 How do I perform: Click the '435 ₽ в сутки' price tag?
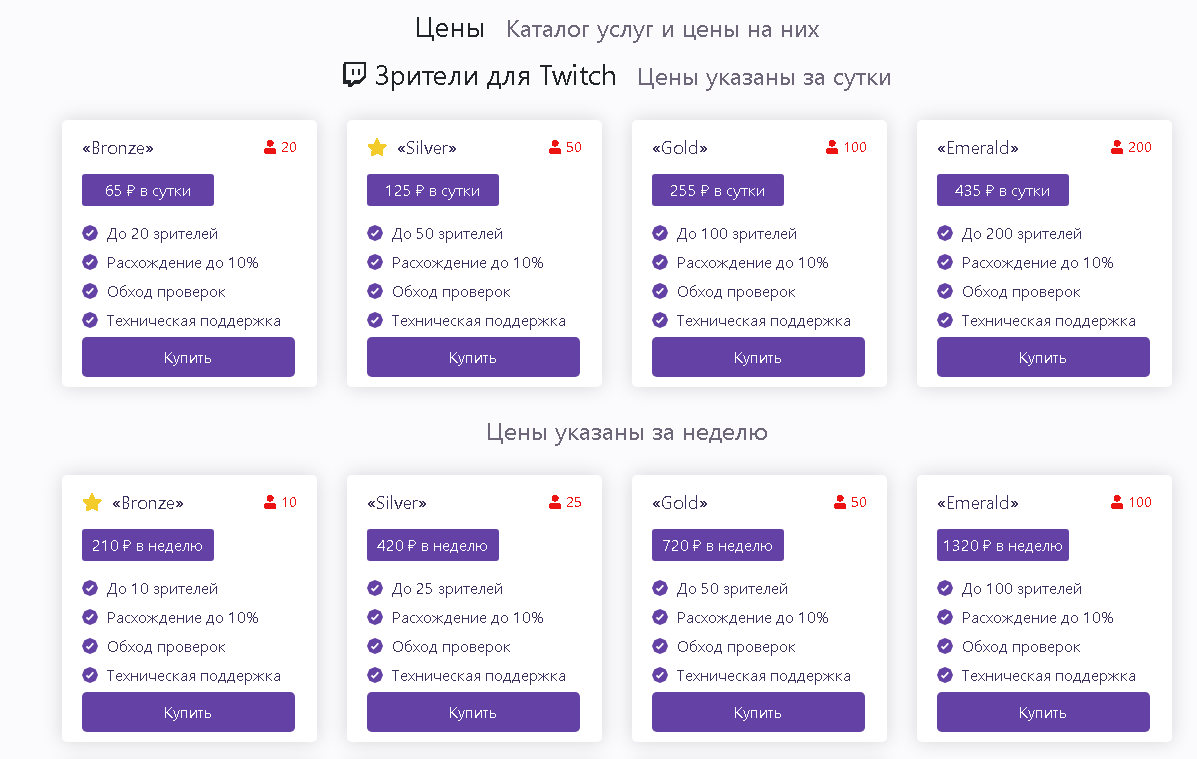[x=1002, y=190]
